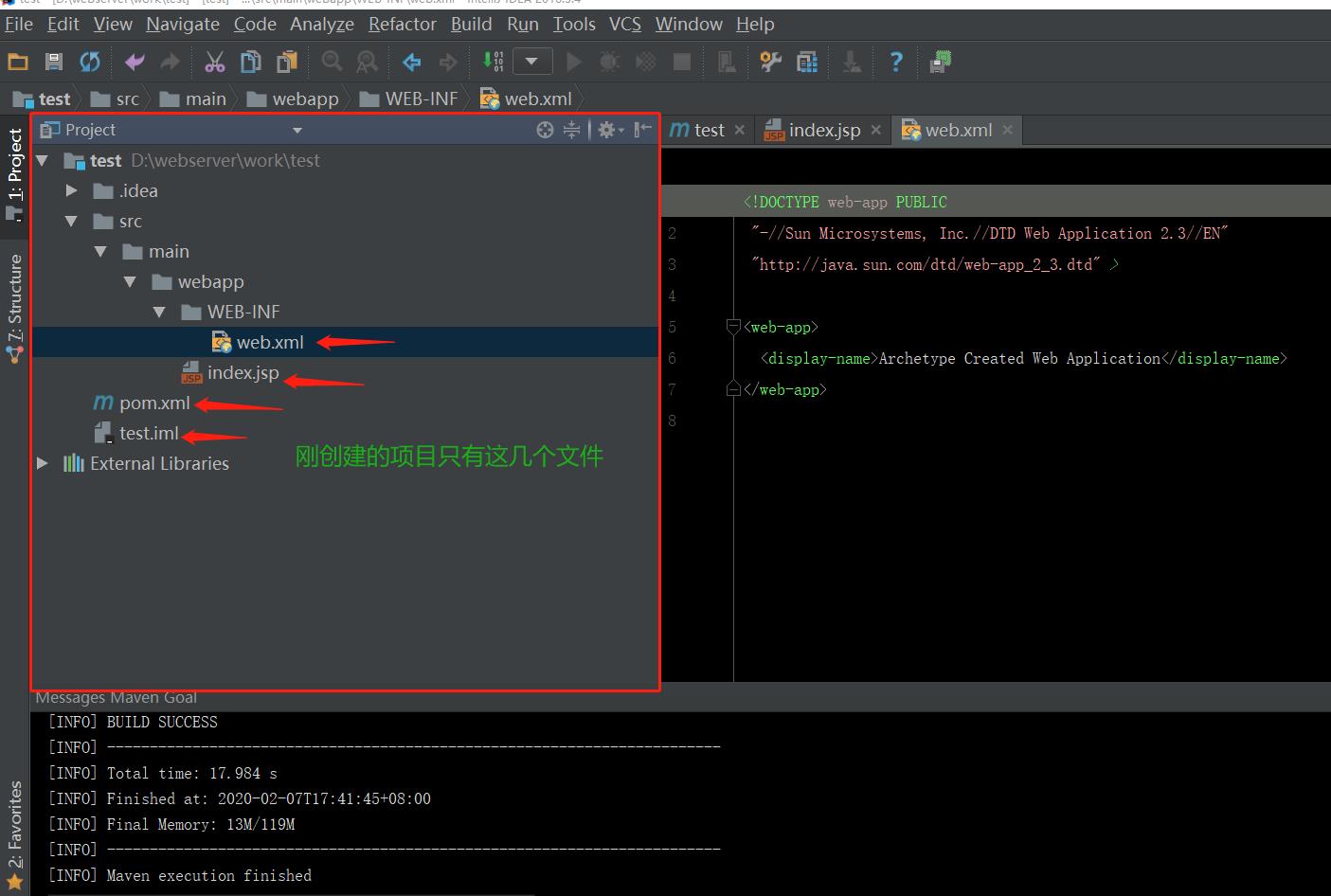Click the main breadcrumb in navigation bar
This screenshot has width=1331, height=896.
point(193,99)
